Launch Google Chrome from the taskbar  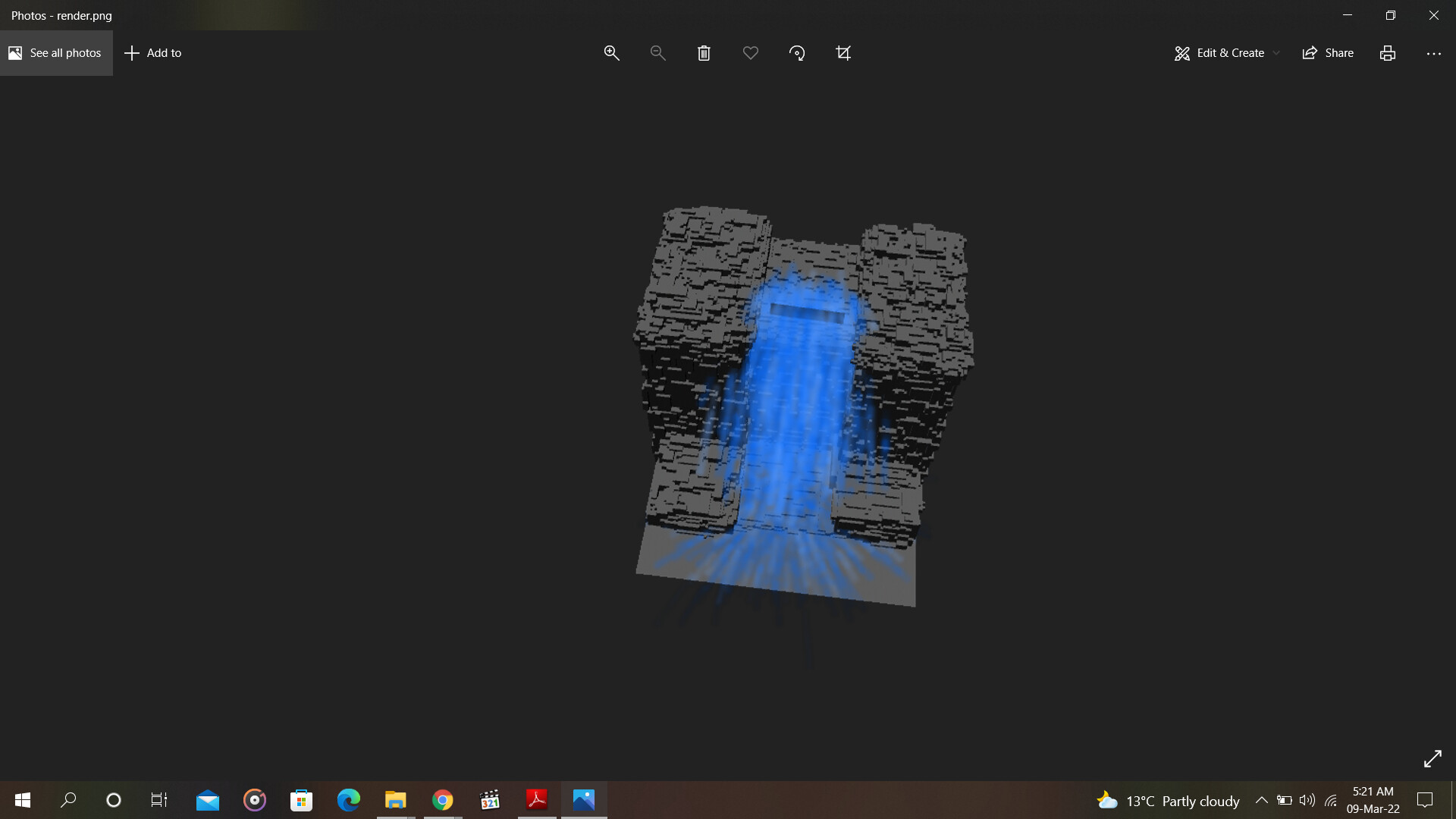[442, 800]
